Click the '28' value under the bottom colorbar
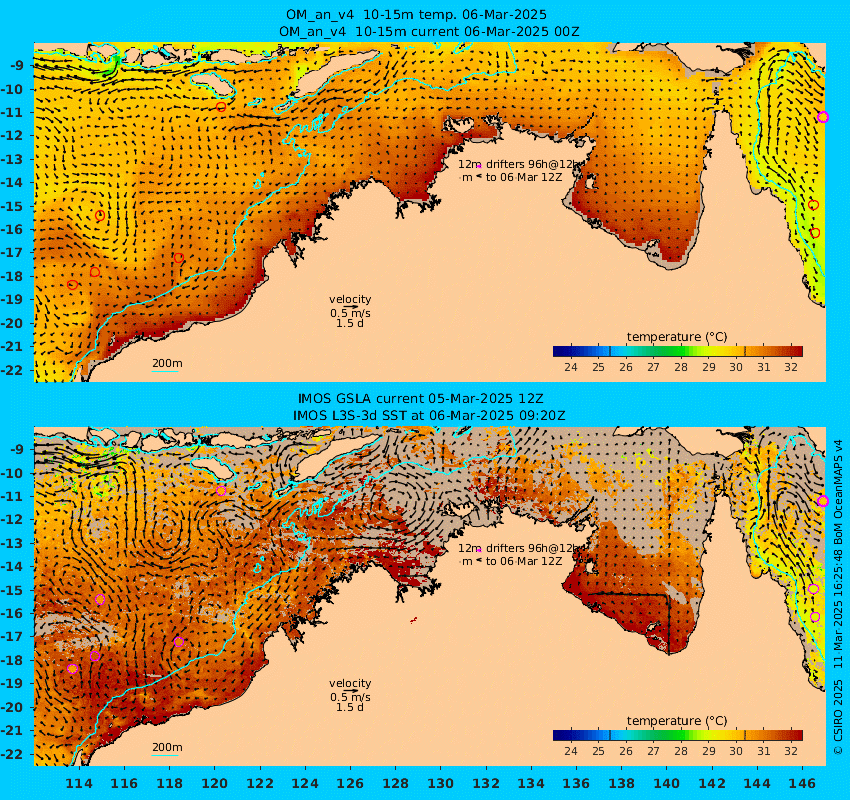 tap(681, 751)
